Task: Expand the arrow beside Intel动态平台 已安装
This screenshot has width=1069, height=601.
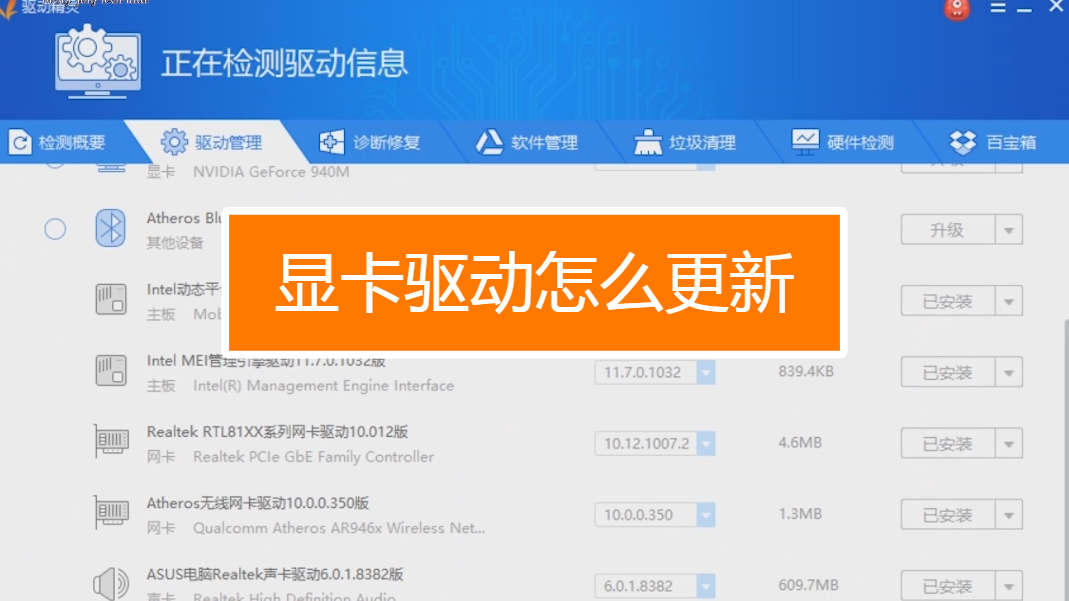Action: point(1009,301)
